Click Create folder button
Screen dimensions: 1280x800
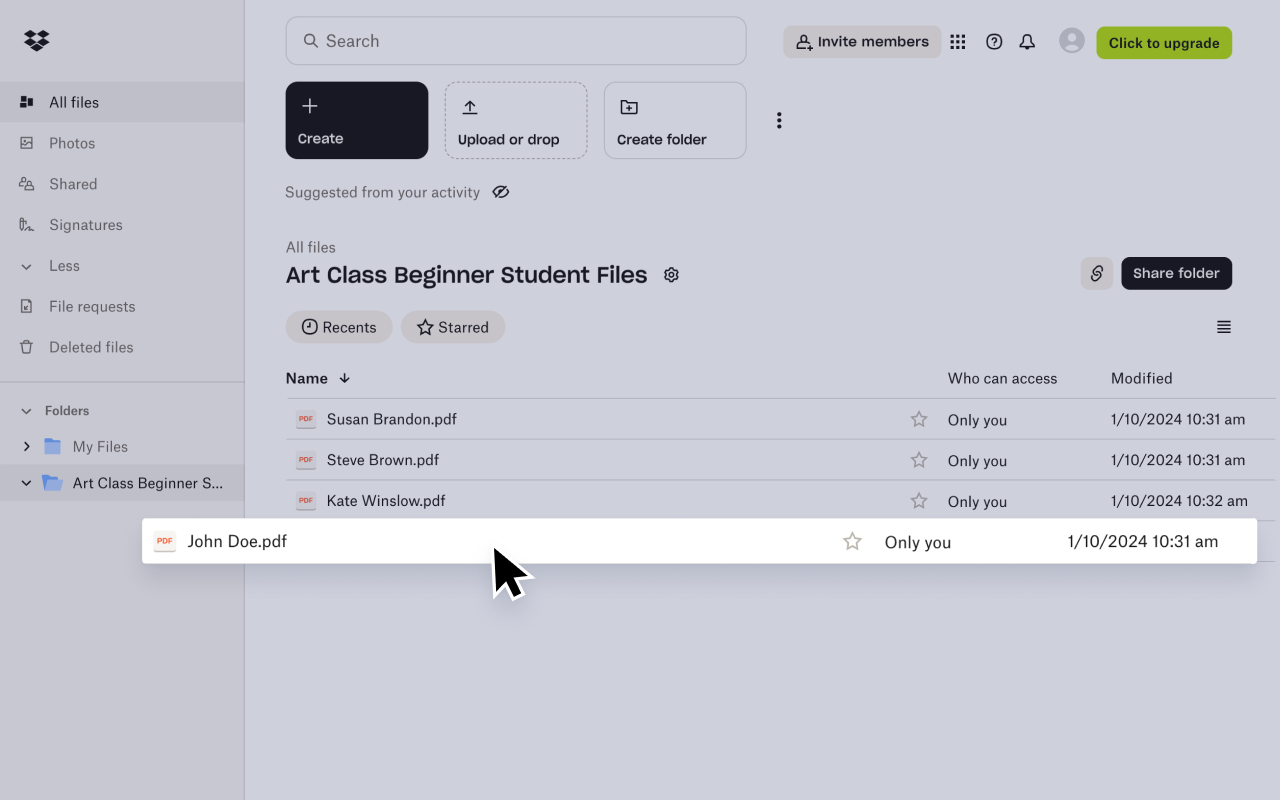pos(675,120)
